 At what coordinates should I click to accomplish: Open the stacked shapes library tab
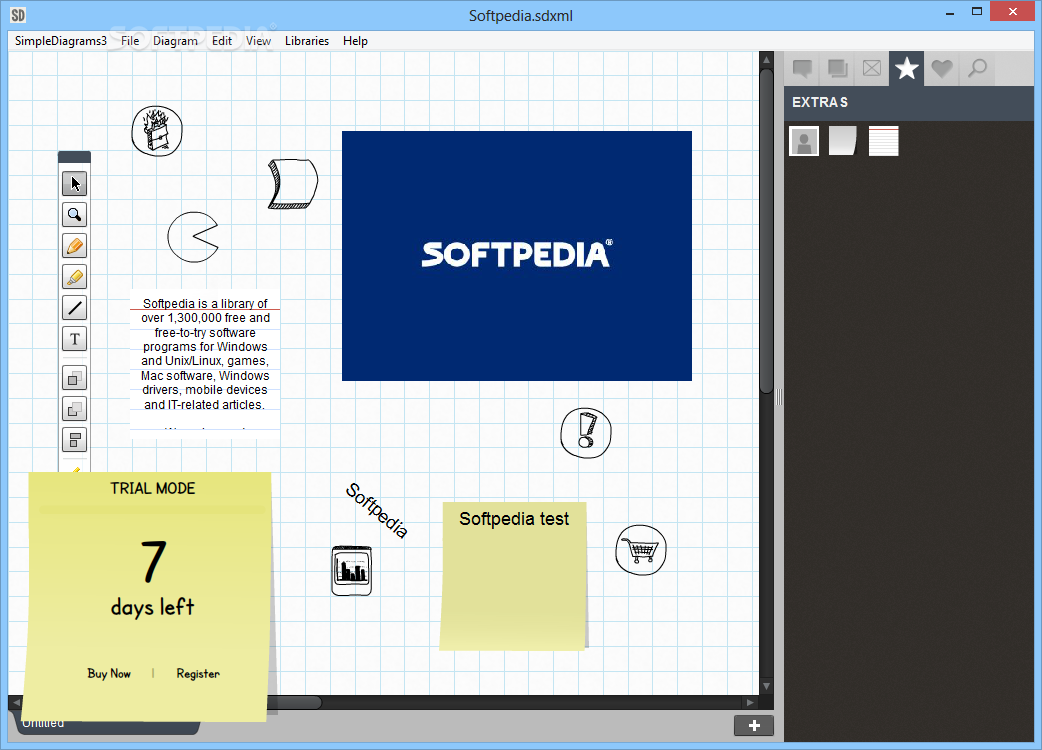(837, 68)
